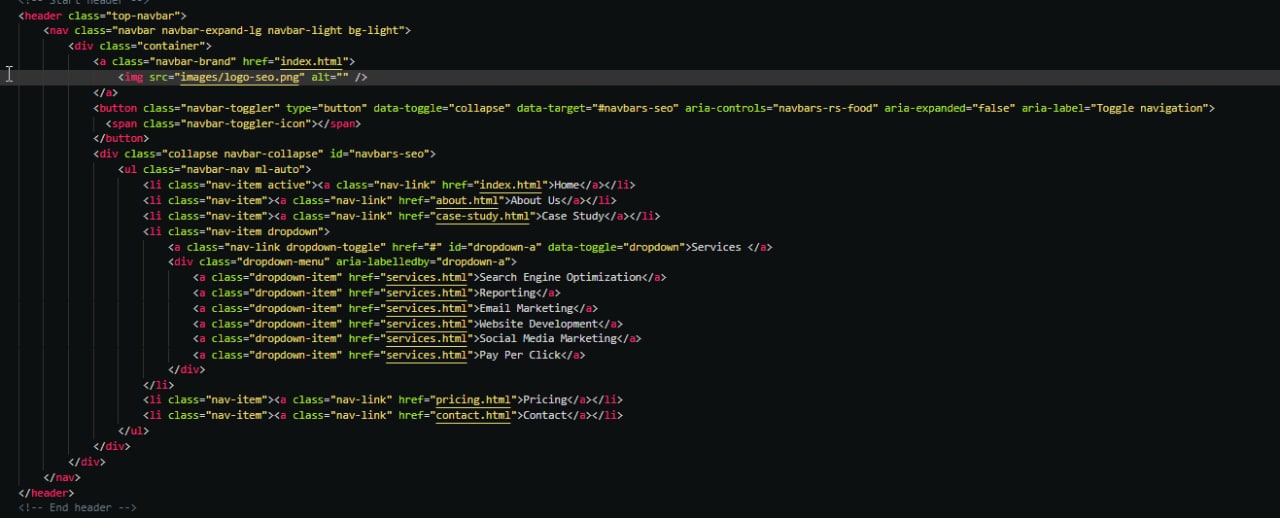The width and height of the screenshot is (1280, 518).
Task: Click the closing </nav> tag
Action: click(62, 477)
